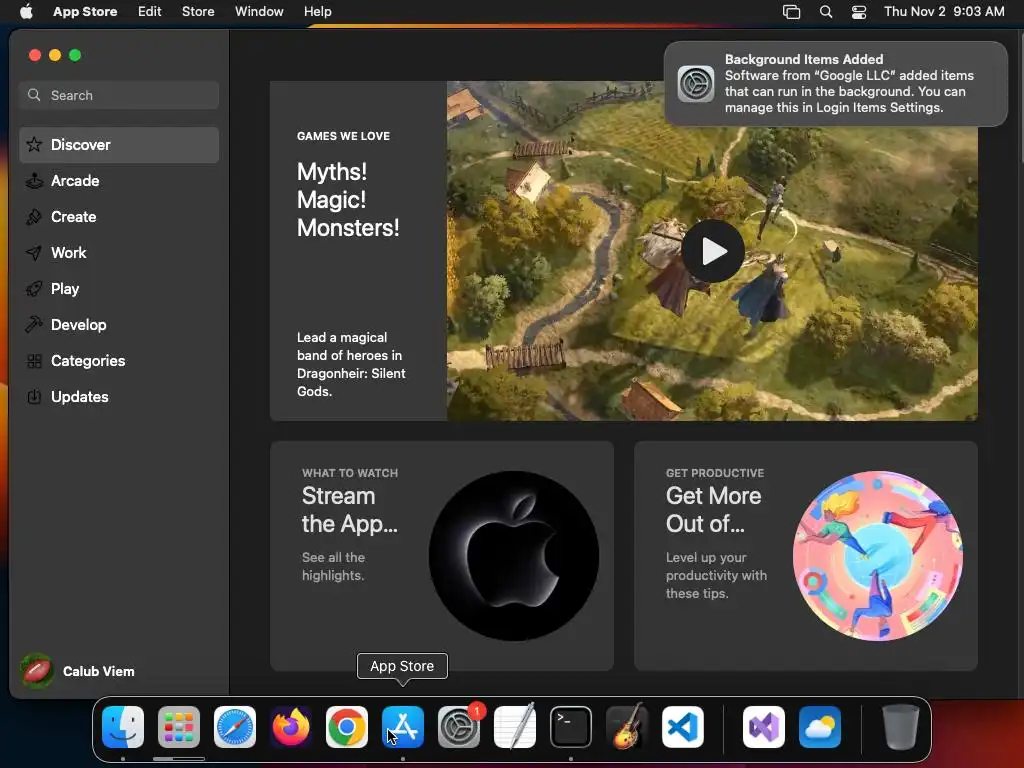
Task: Click the WHAT TO WATCH label
Action: [350, 473]
